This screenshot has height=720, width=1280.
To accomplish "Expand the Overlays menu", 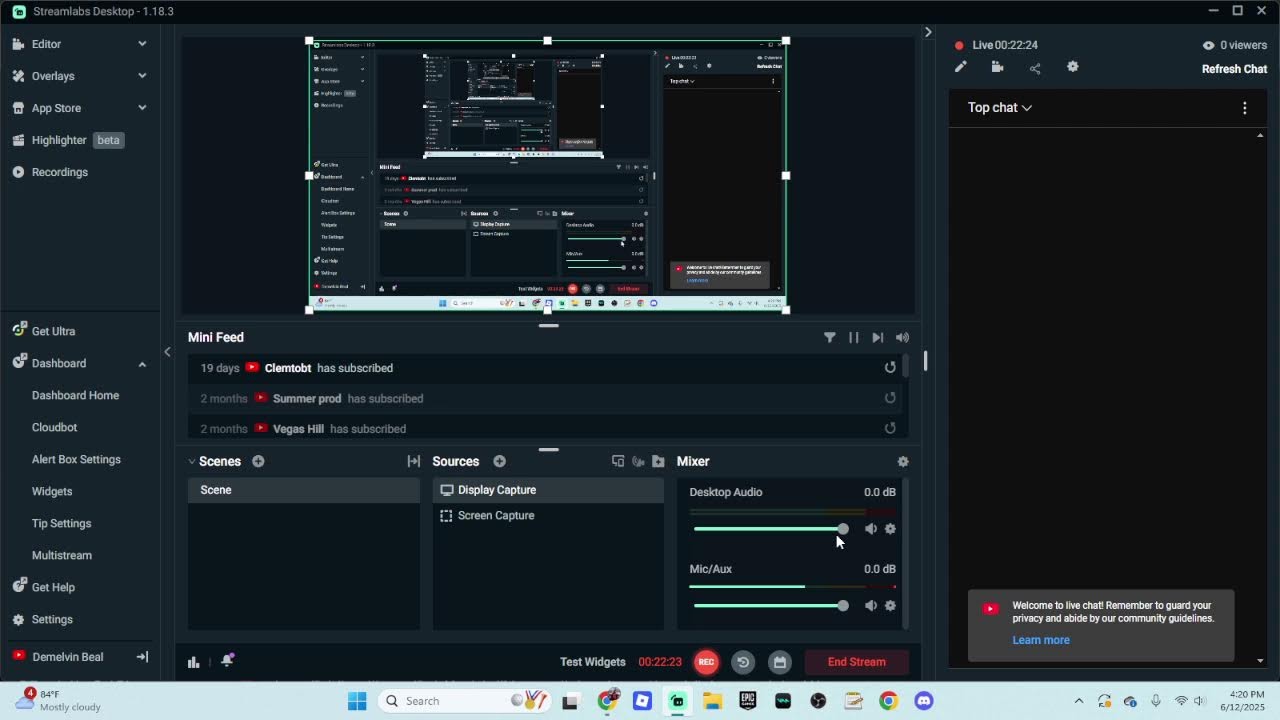I will tap(80, 76).
